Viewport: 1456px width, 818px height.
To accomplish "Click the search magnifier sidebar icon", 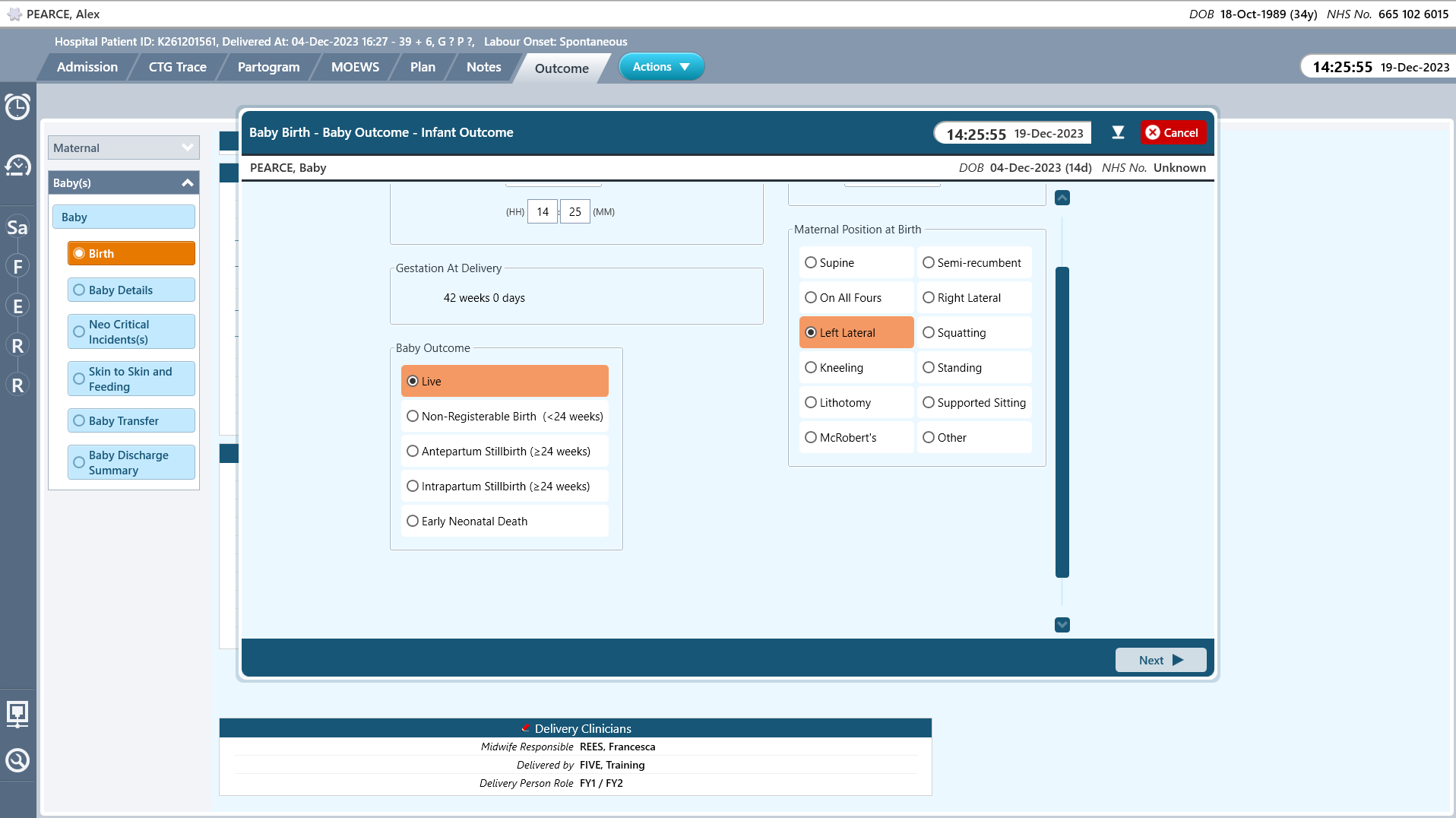I will pos(17,760).
